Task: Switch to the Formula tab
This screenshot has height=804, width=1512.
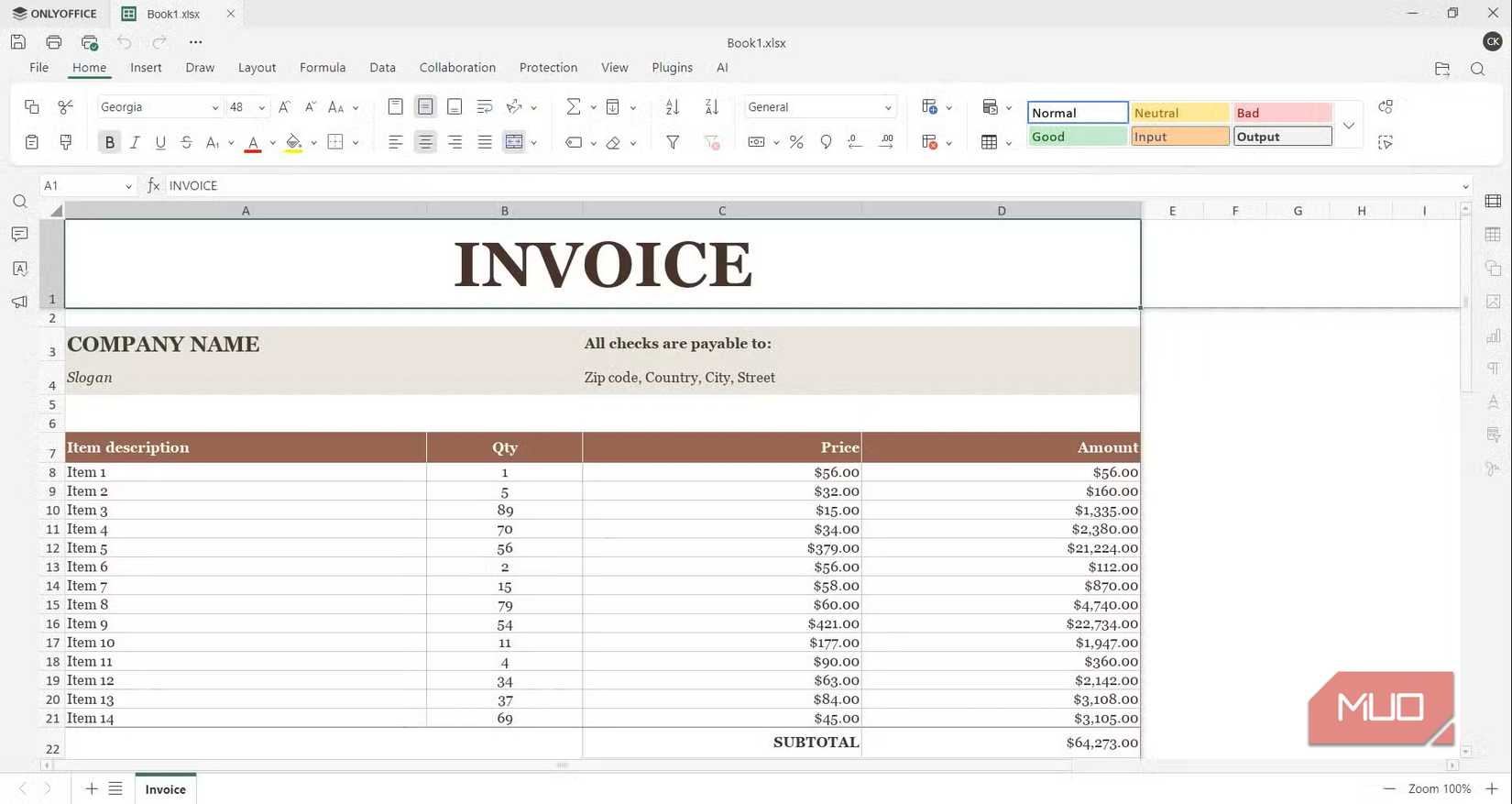Action: (323, 68)
